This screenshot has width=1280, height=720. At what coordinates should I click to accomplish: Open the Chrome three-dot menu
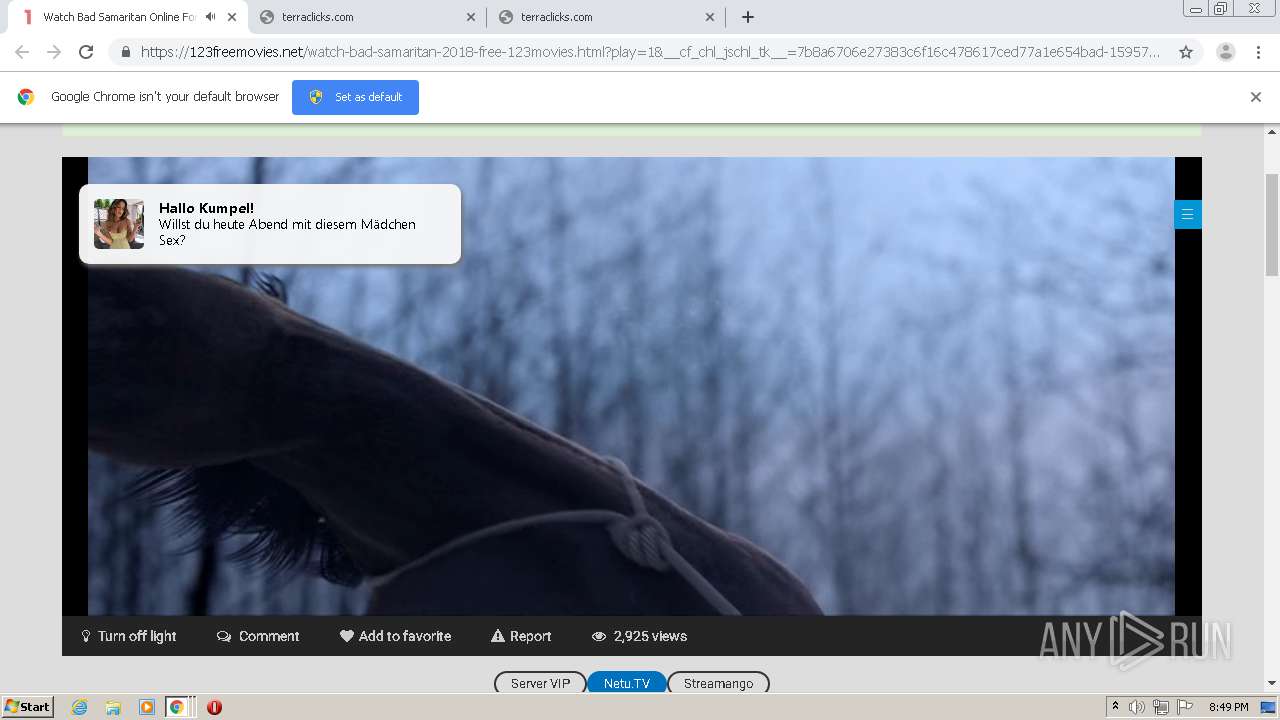pos(1259,52)
